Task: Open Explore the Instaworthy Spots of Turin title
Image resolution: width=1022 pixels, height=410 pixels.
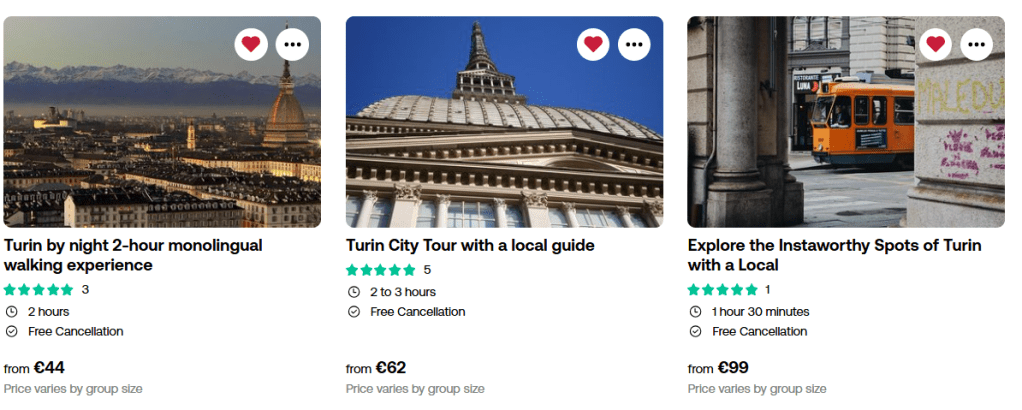Action: (834, 255)
